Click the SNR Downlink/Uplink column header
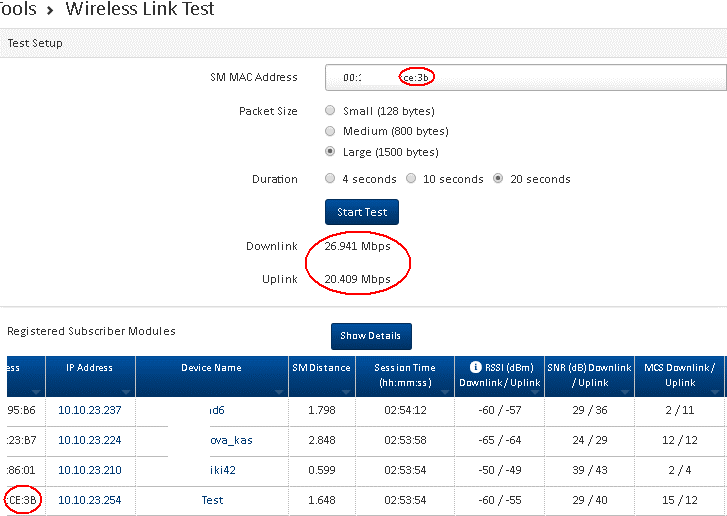727x516 pixels. [x=589, y=375]
